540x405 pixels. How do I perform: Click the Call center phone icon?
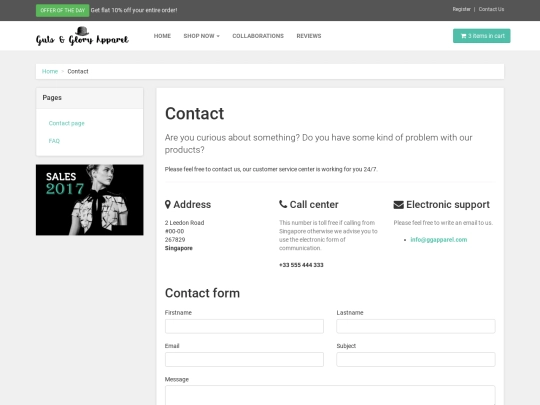pos(283,204)
